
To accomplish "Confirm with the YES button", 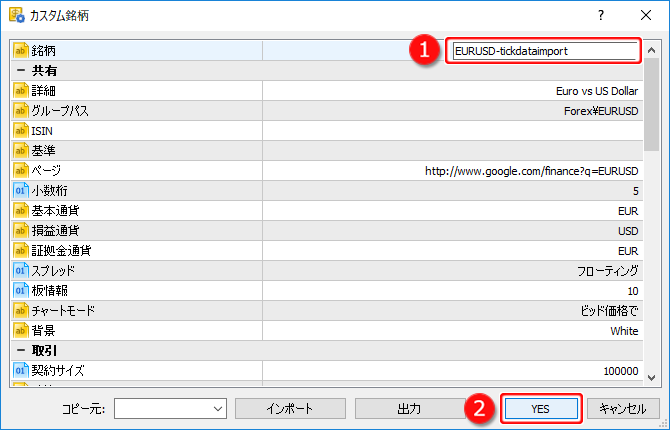I will click(539, 409).
